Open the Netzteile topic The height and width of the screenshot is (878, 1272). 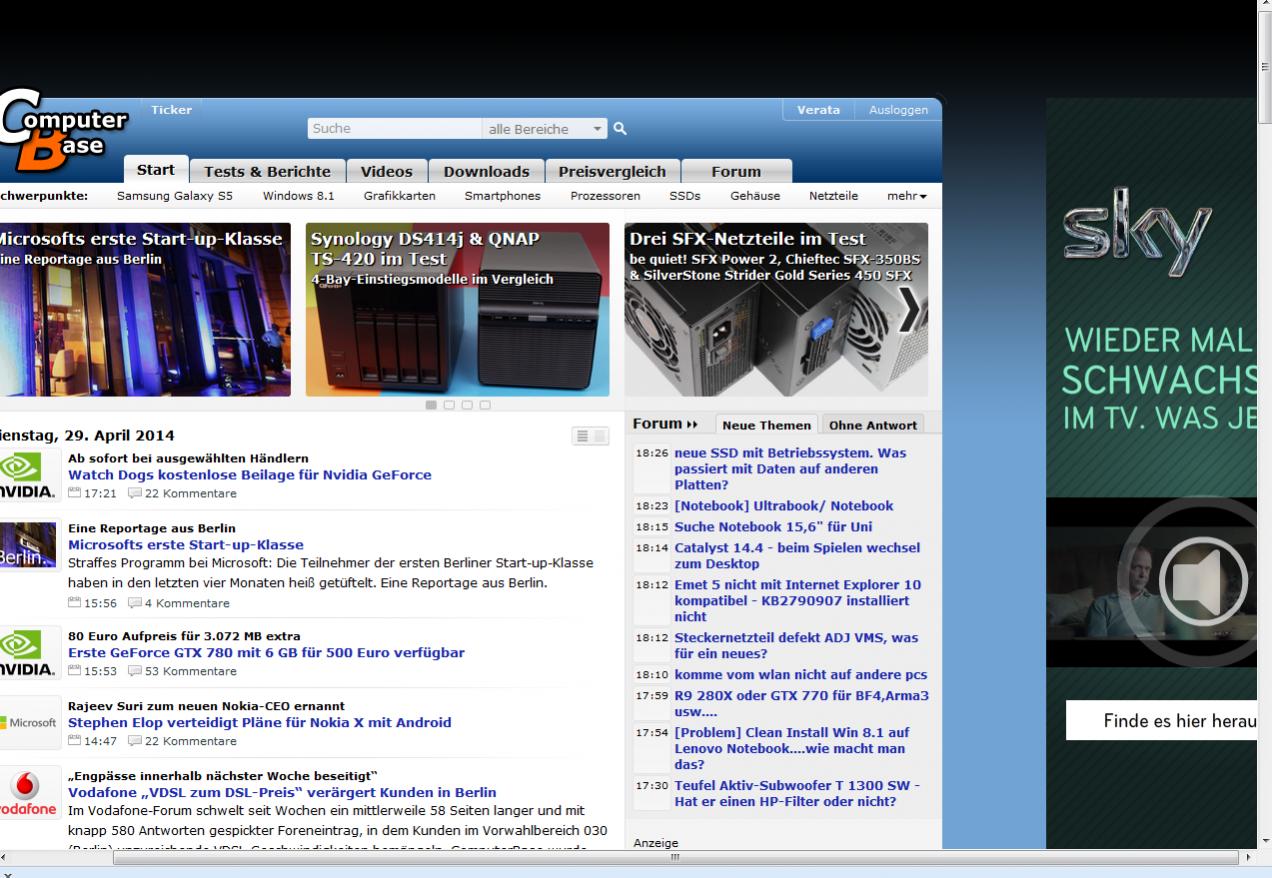(x=833, y=196)
